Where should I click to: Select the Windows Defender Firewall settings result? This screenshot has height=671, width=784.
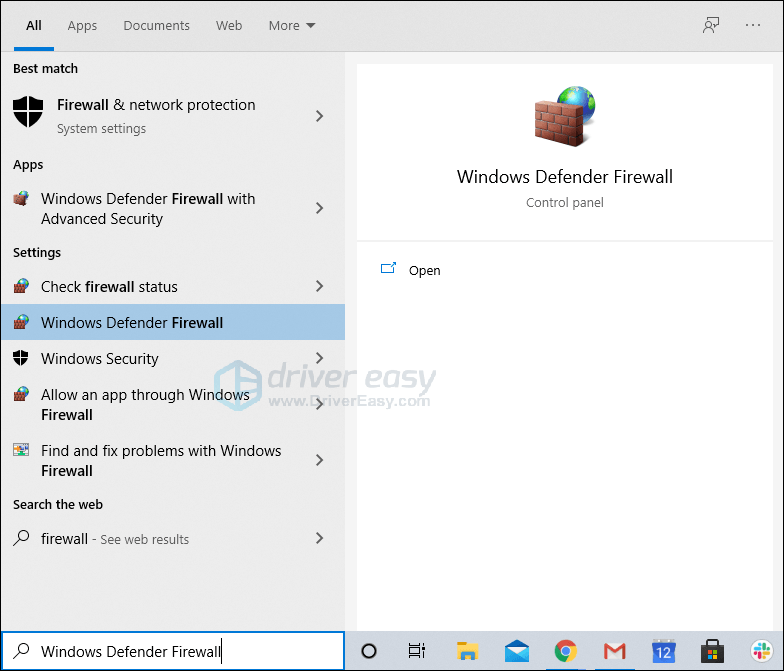pos(173,322)
